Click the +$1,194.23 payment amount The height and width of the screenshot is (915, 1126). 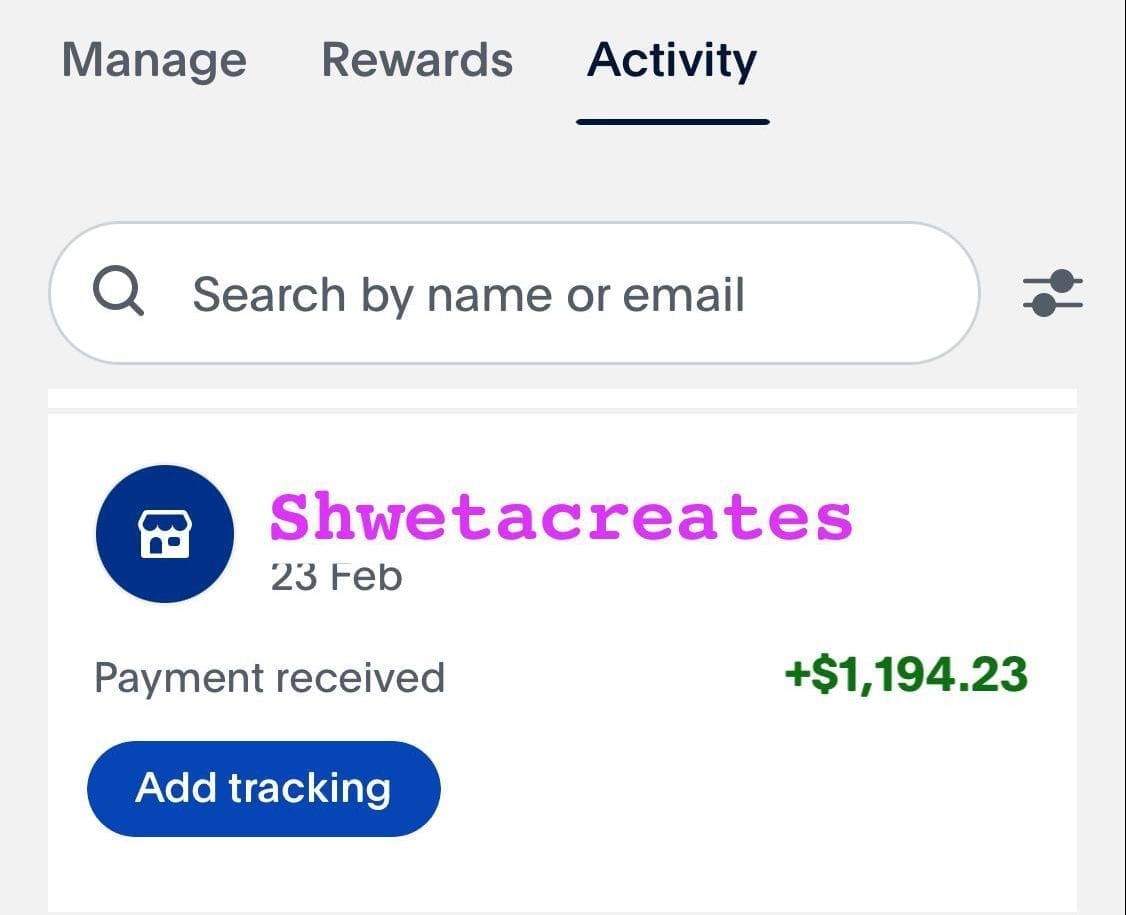906,674
